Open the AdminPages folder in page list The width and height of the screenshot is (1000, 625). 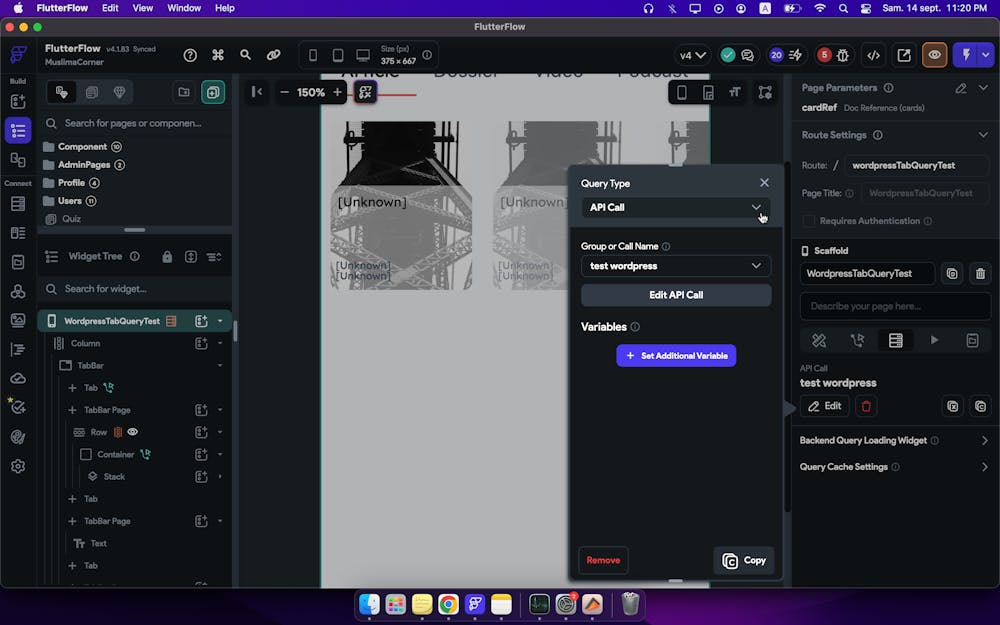[x=83, y=165]
